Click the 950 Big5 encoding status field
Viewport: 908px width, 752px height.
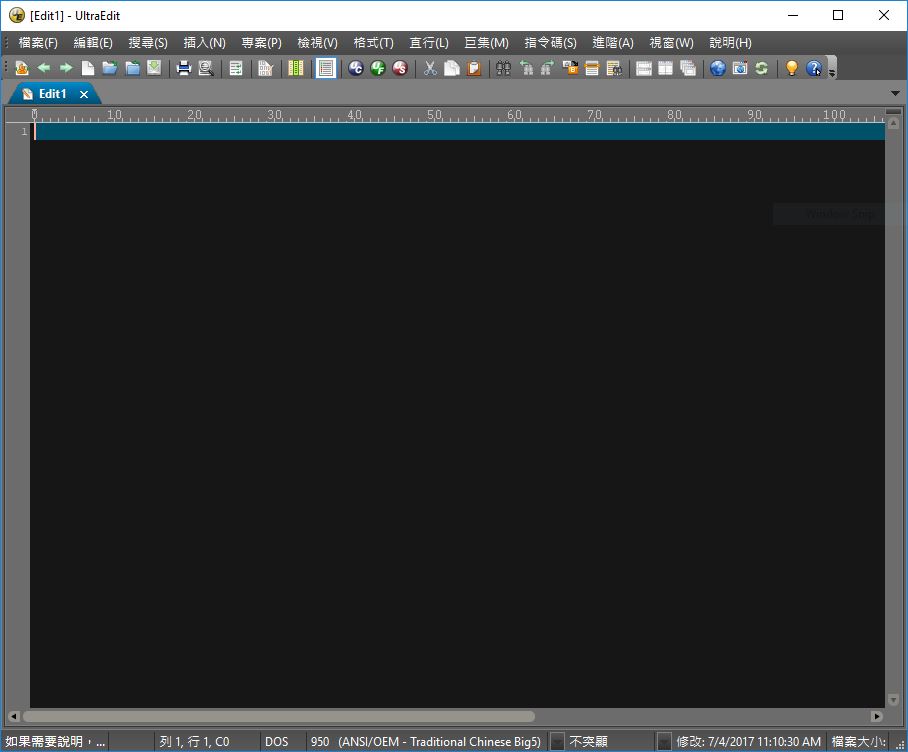coord(426,742)
